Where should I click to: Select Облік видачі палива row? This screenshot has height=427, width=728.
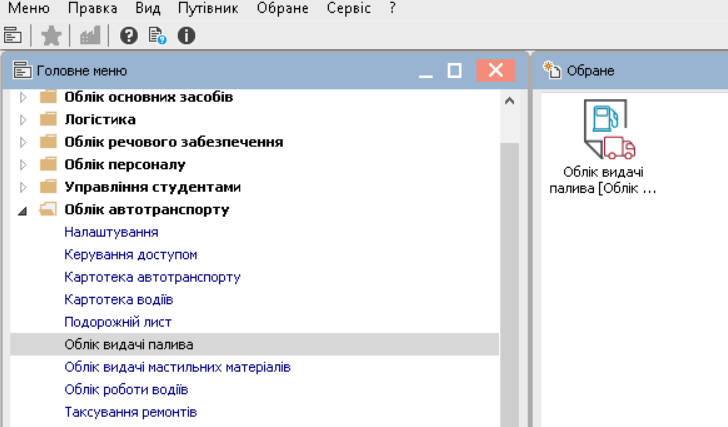(254, 344)
